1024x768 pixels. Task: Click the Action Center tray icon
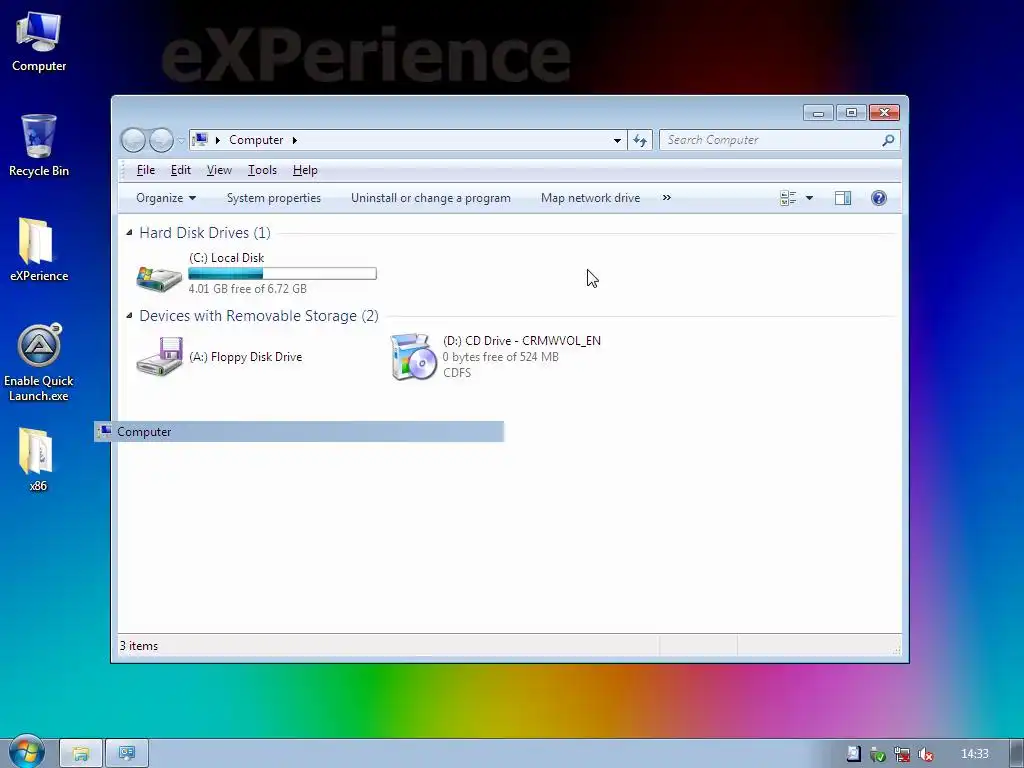pyautogui.click(x=853, y=754)
